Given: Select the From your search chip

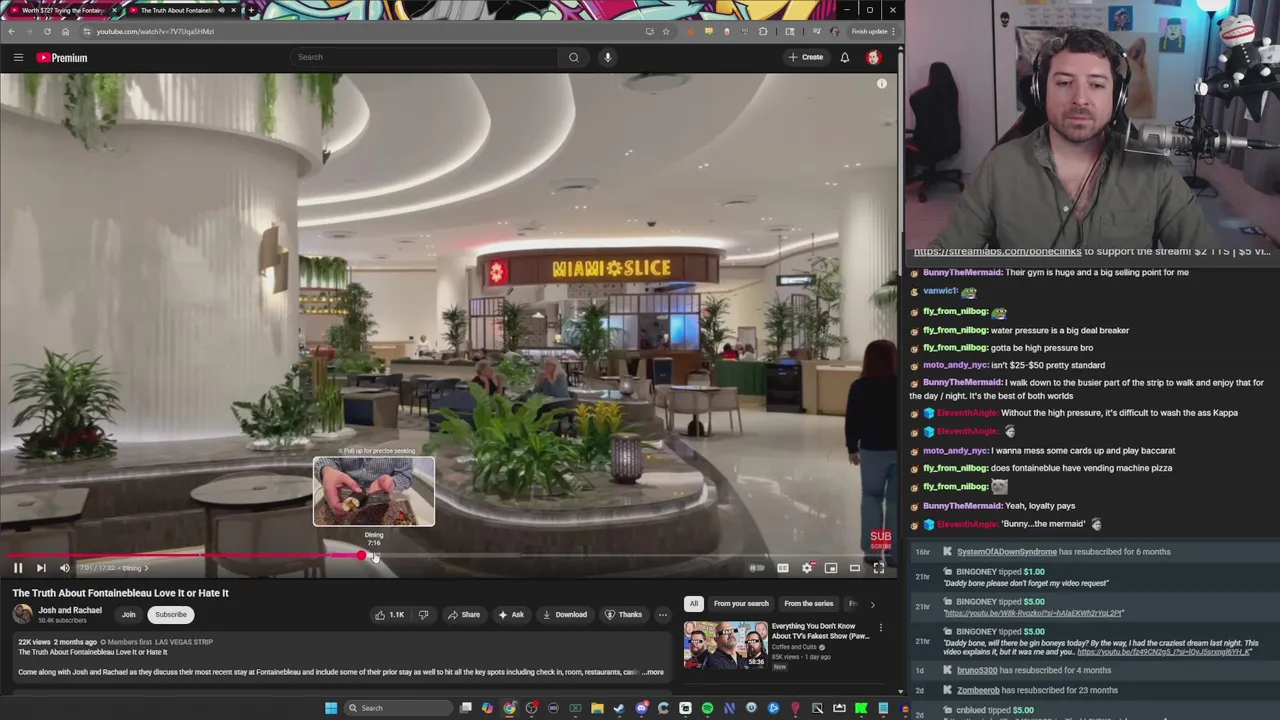Looking at the screenshot, I should click(741, 604).
